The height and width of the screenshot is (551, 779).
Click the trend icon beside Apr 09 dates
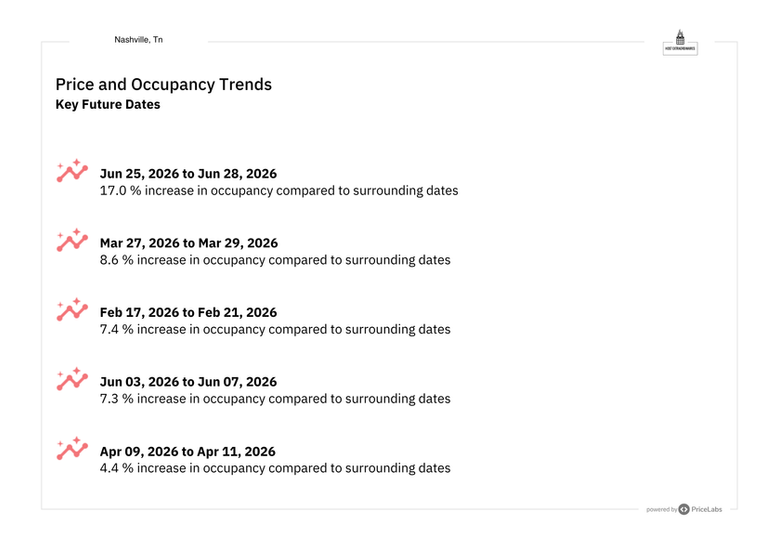pyautogui.click(x=72, y=448)
